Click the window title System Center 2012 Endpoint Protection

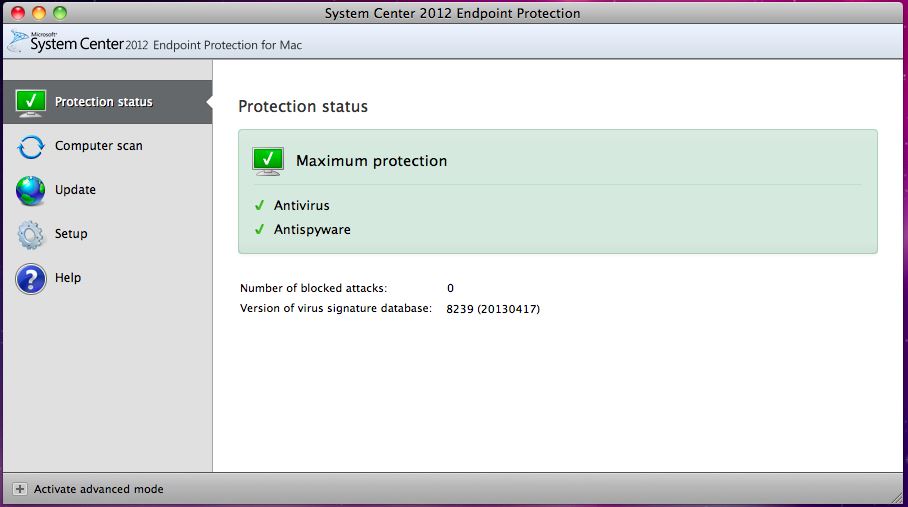(x=452, y=13)
